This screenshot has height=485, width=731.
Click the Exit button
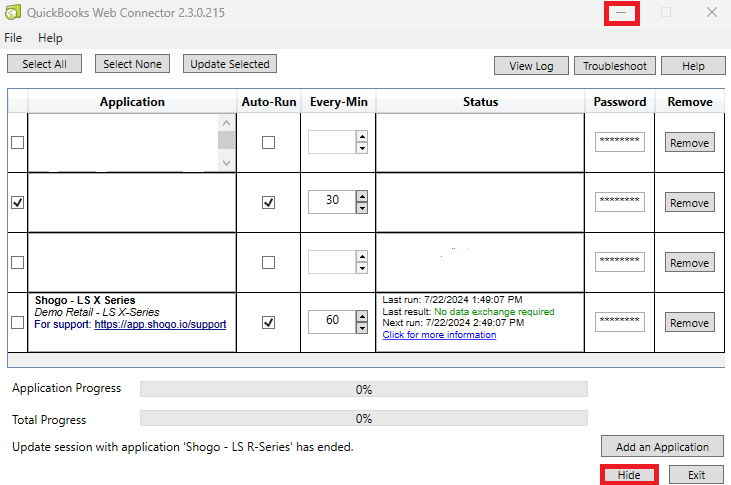pos(697,475)
